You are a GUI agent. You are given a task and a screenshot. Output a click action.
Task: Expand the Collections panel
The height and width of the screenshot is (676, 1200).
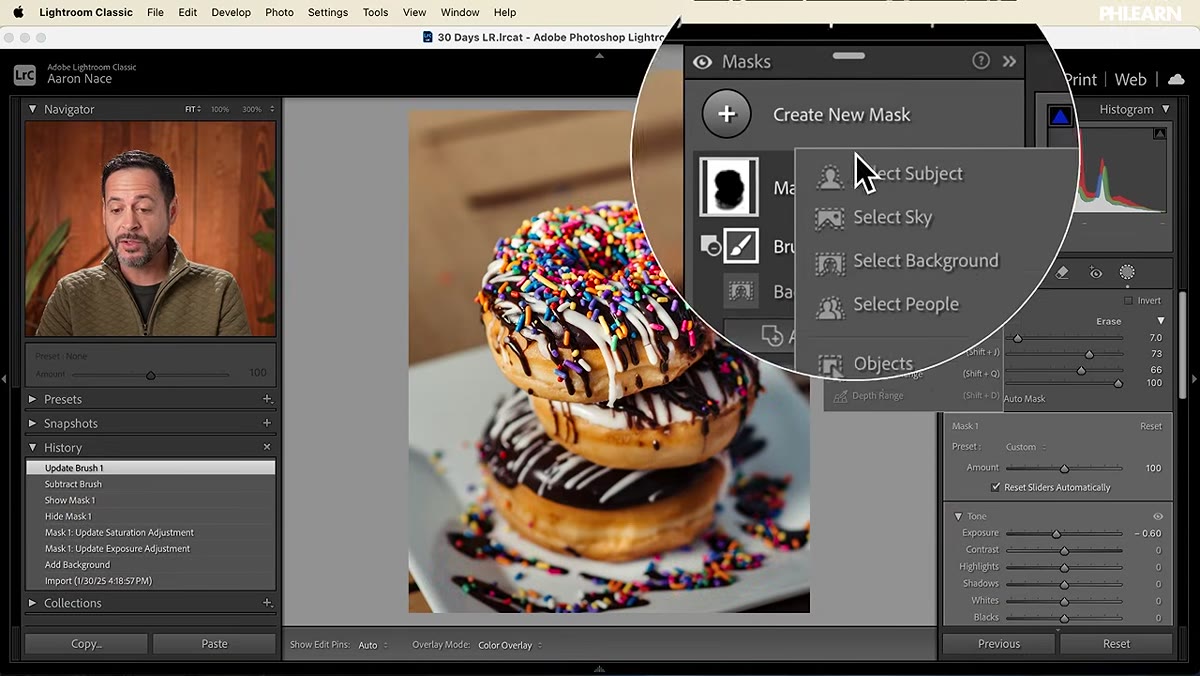click(32, 603)
